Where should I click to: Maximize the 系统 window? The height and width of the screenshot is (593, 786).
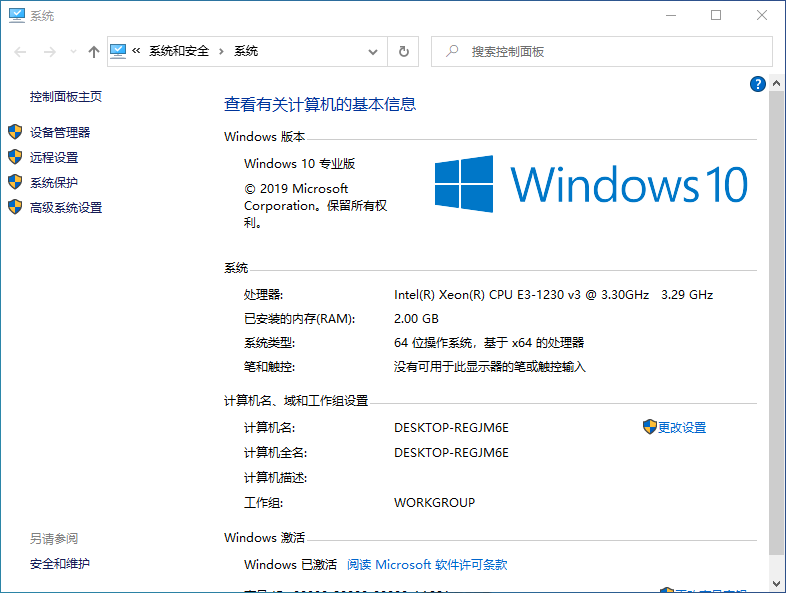point(716,16)
